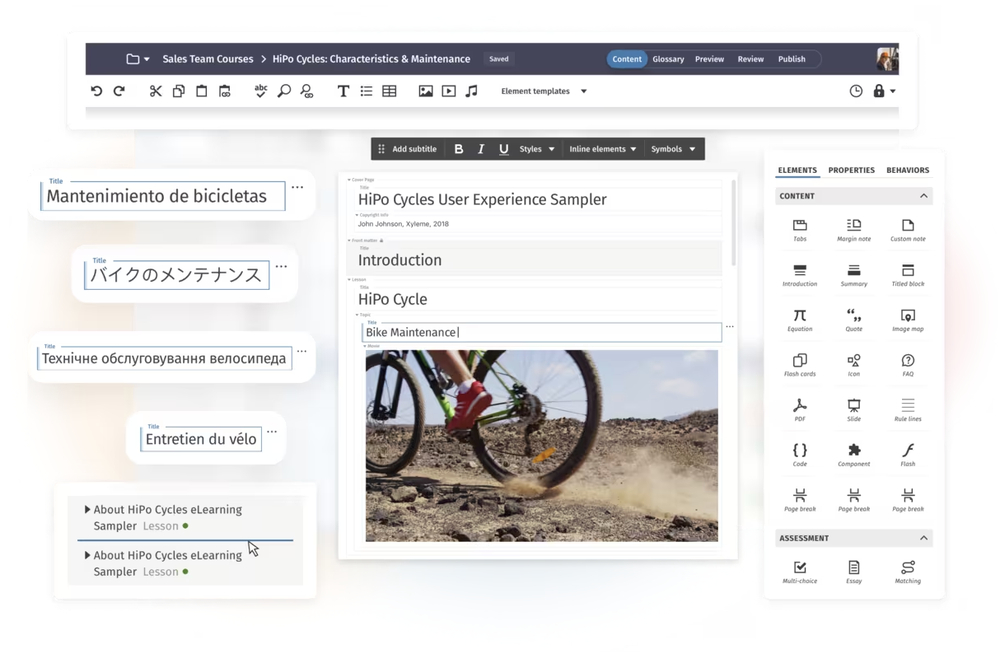Click the Undo icon
Image resolution: width=1000 pixels, height=654 pixels.
(96, 91)
